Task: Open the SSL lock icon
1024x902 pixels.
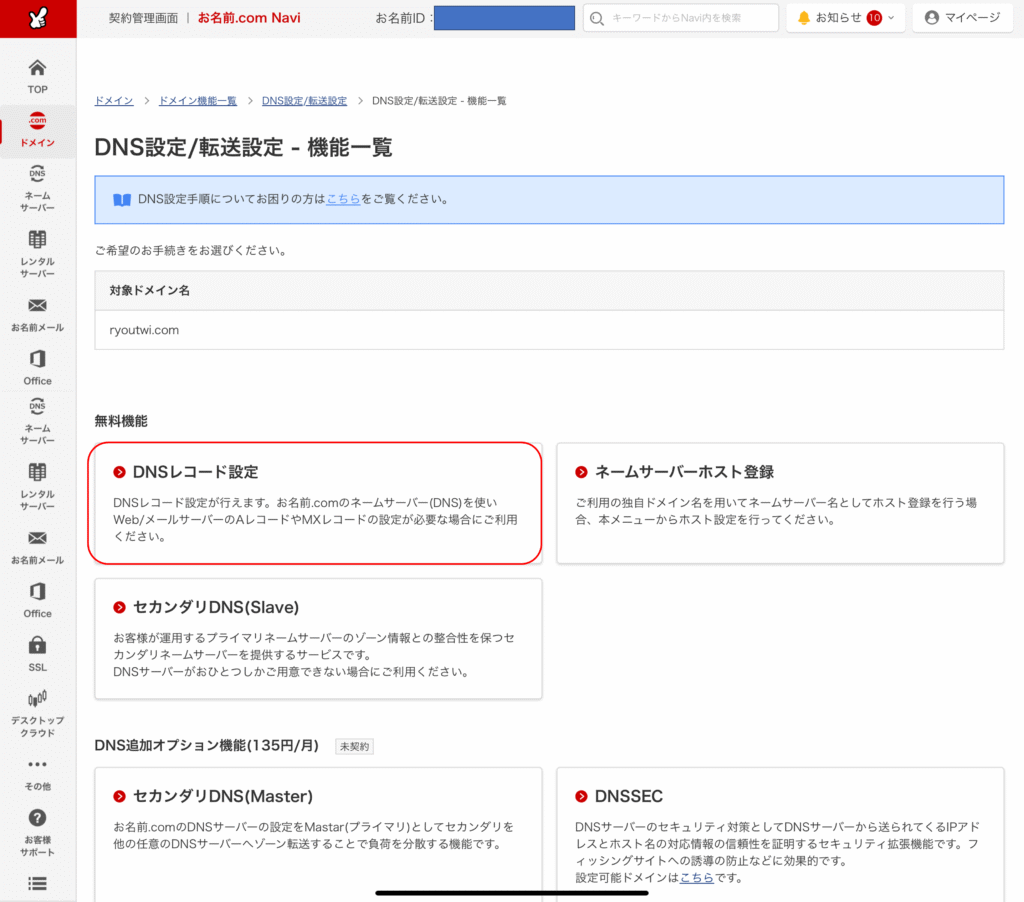Action: 37,645
